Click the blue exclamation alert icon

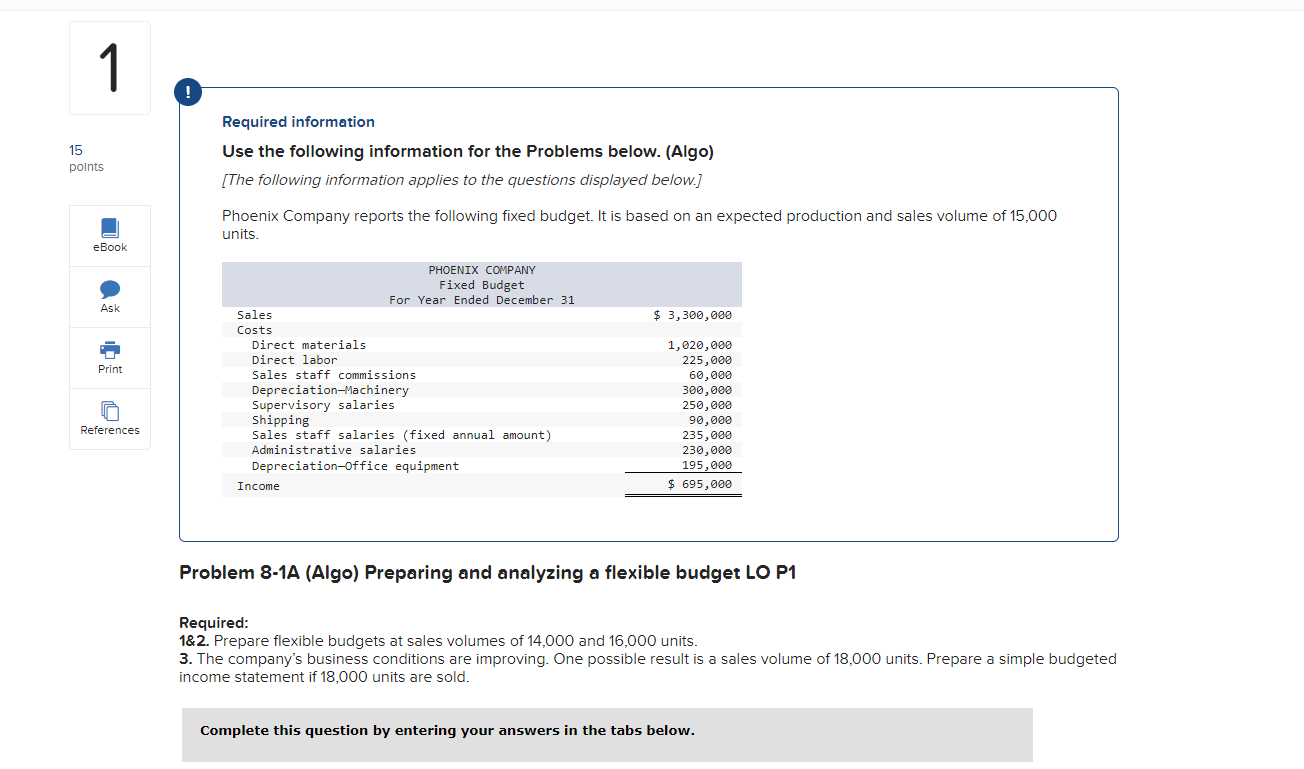(186, 92)
